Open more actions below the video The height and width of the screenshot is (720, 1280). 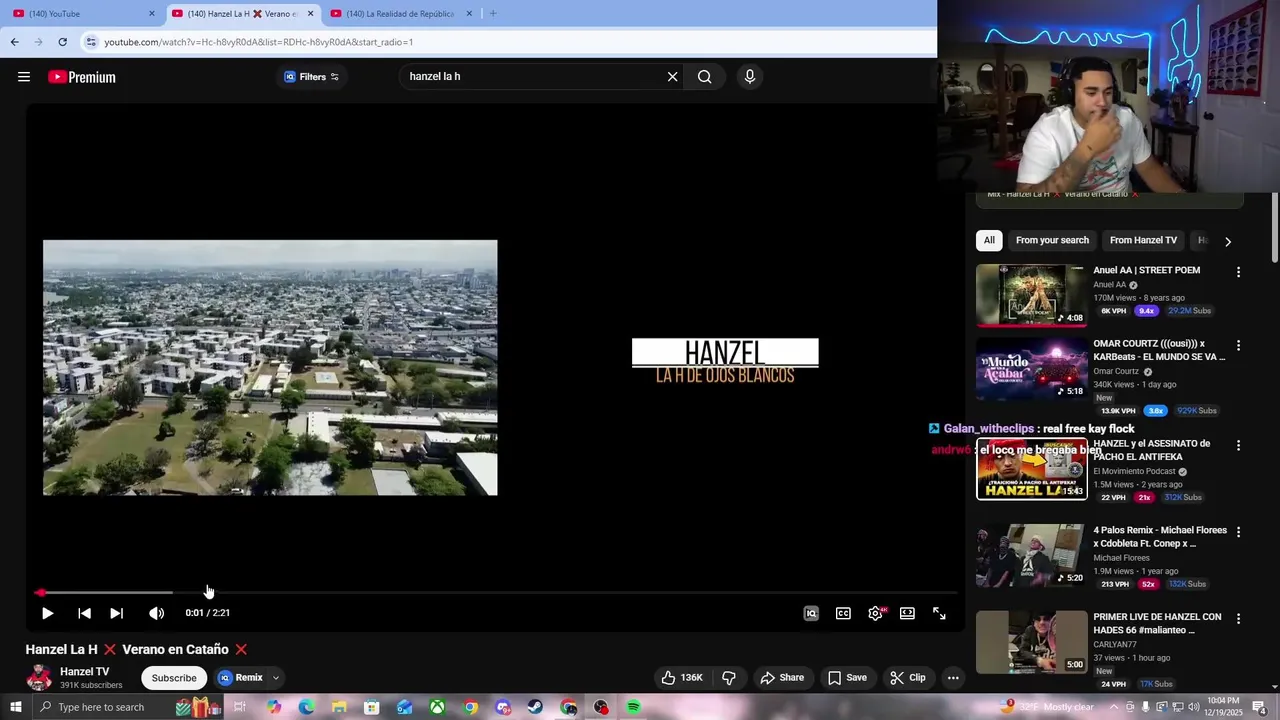(953, 677)
